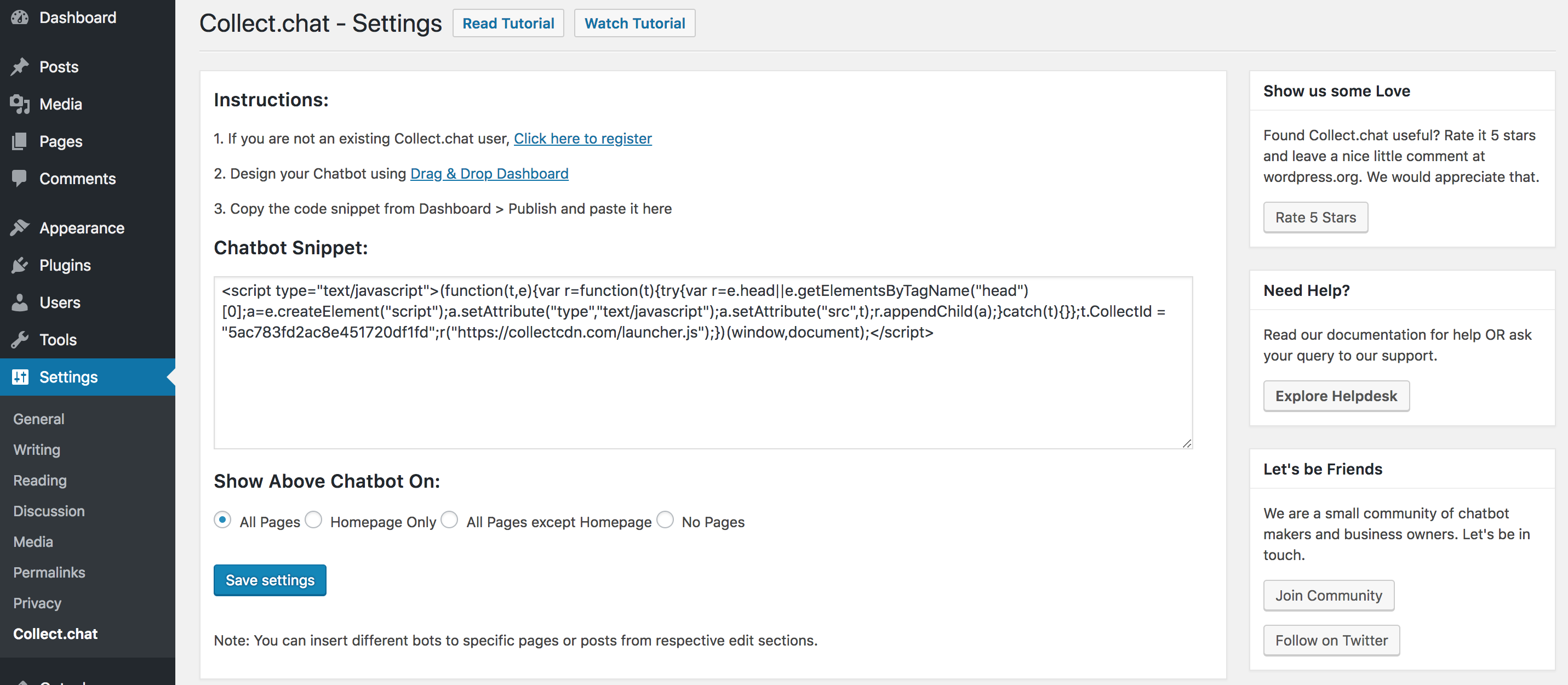
Task: Click the Rate 5 Stars button
Action: pos(1315,218)
